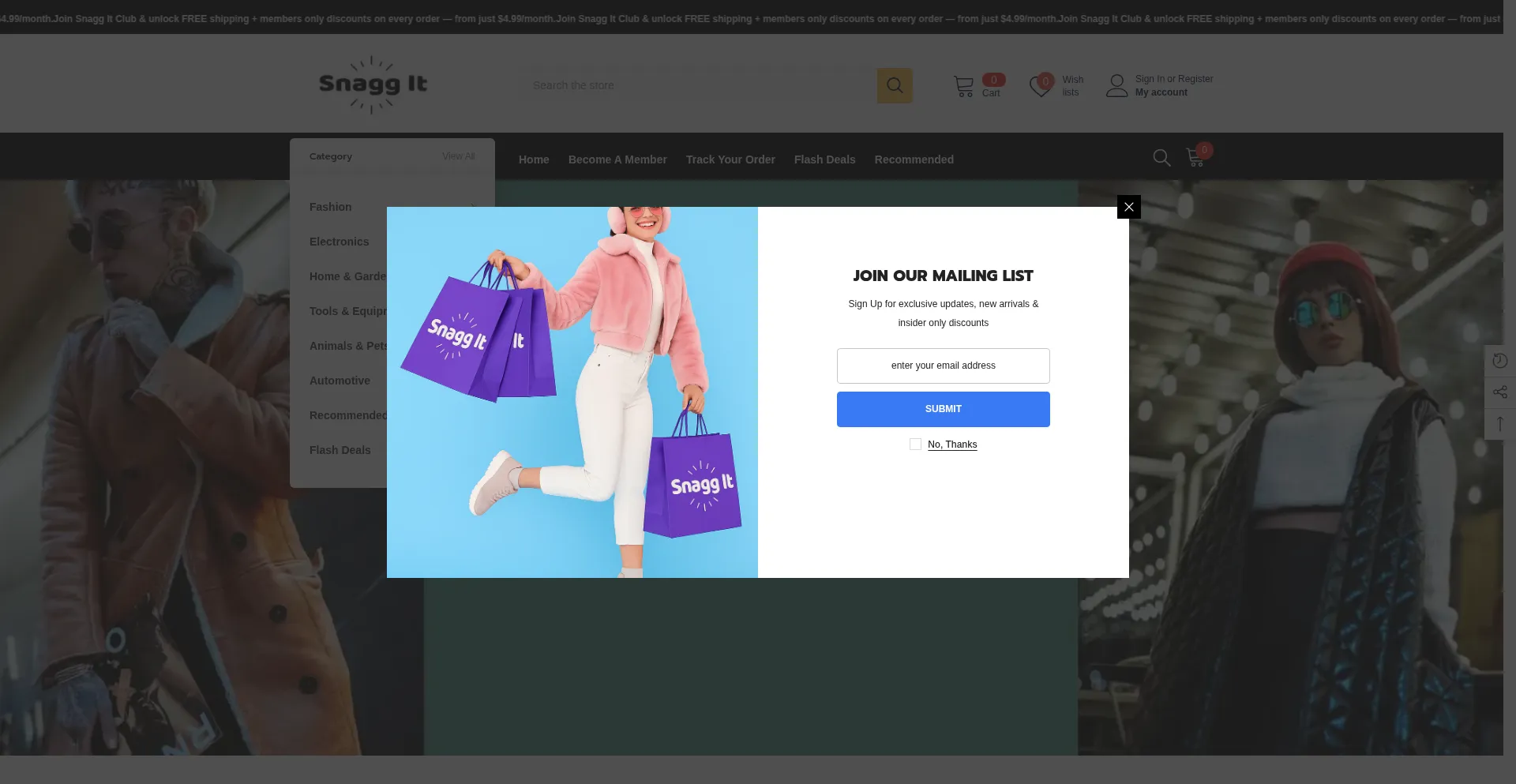Viewport: 1516px width, 784px height.
Task: Open the Home & Garden category
Action: tap(348, 276)
